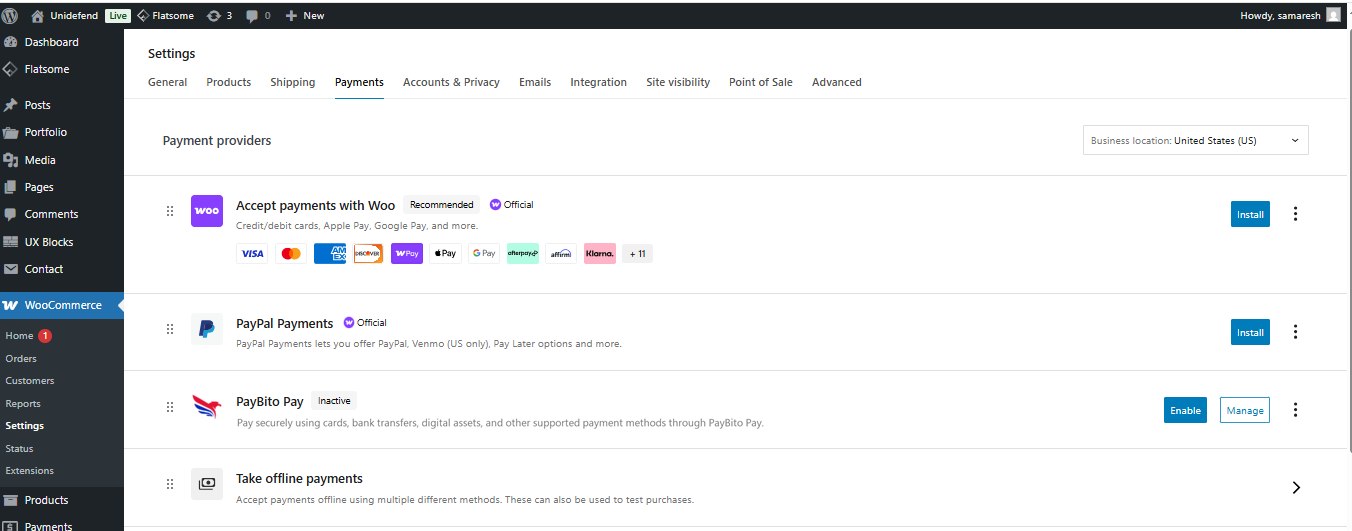
Task: Click the PayBito Pay bird logo
Action: [x=207, y=407]
